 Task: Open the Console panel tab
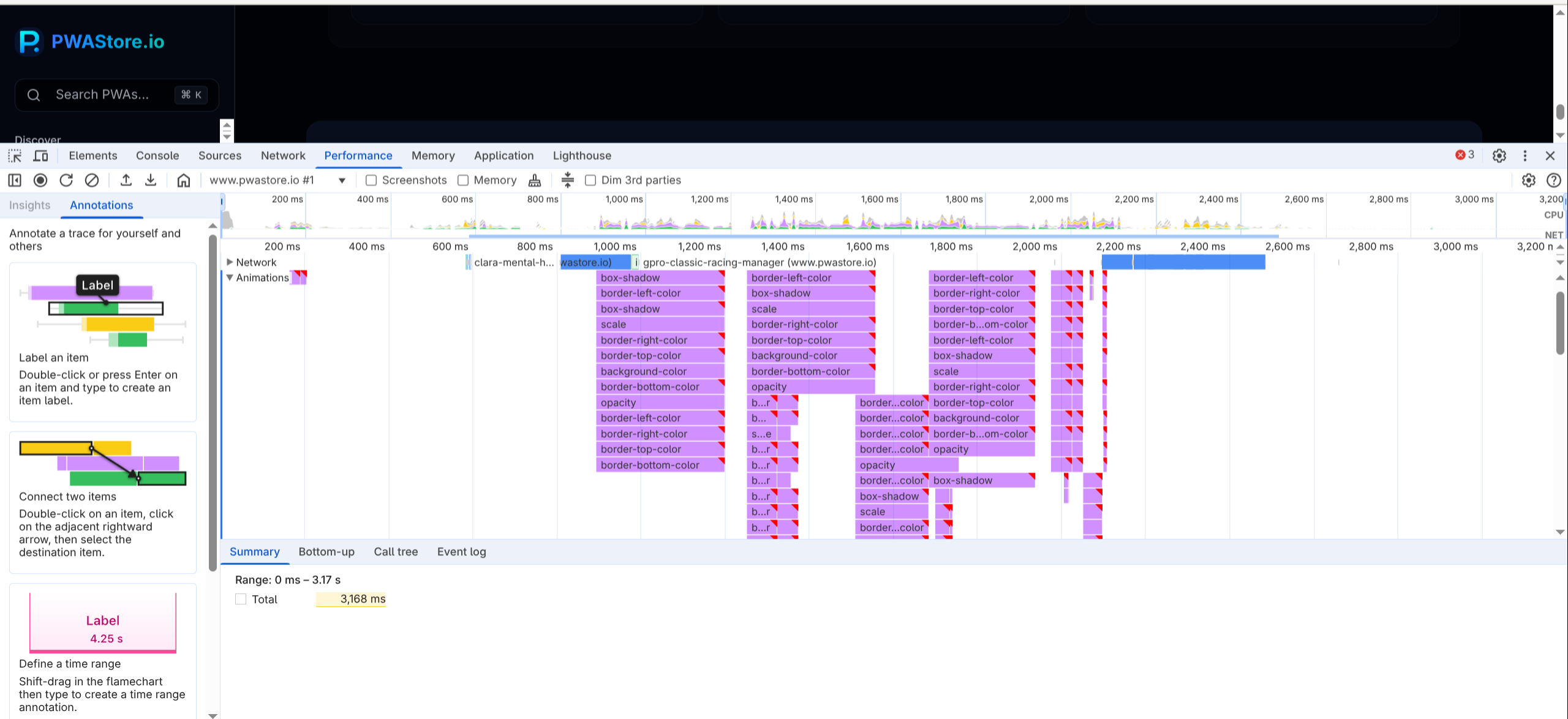[157, 156]
